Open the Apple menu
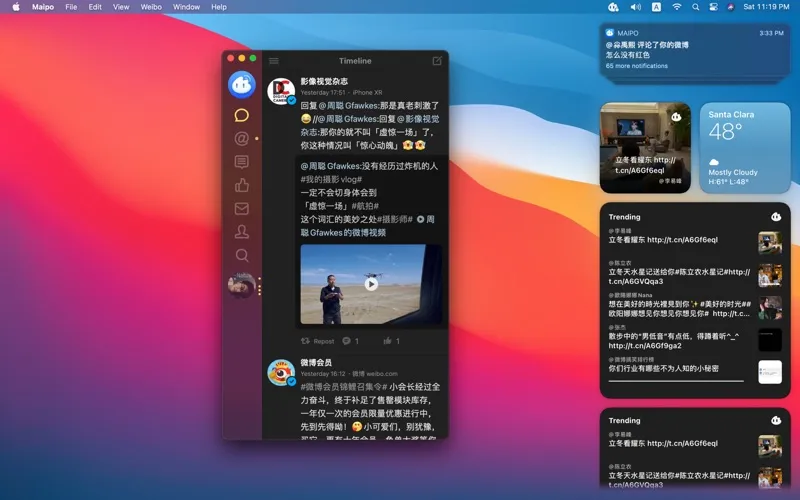The image size is (800, 500). pyautogui.click(x=16, y=7)
